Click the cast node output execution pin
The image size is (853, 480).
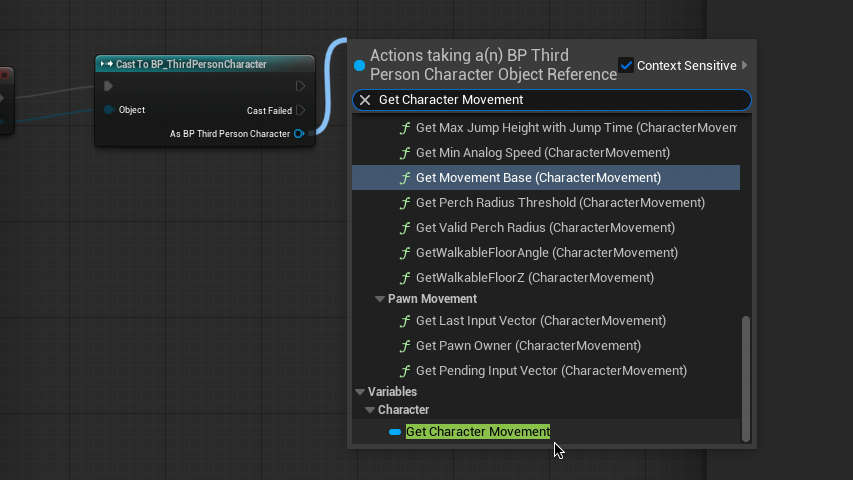click(300, 87)
